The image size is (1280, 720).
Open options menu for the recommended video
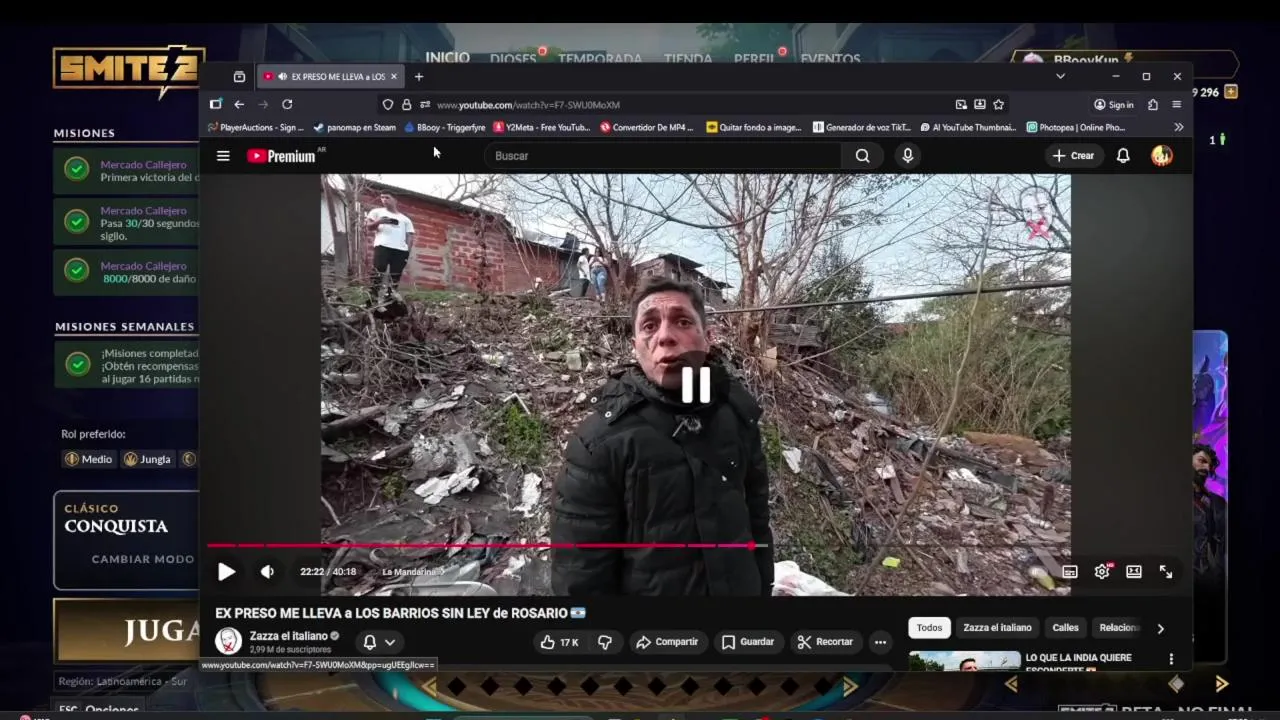(x=1171, y=659)
